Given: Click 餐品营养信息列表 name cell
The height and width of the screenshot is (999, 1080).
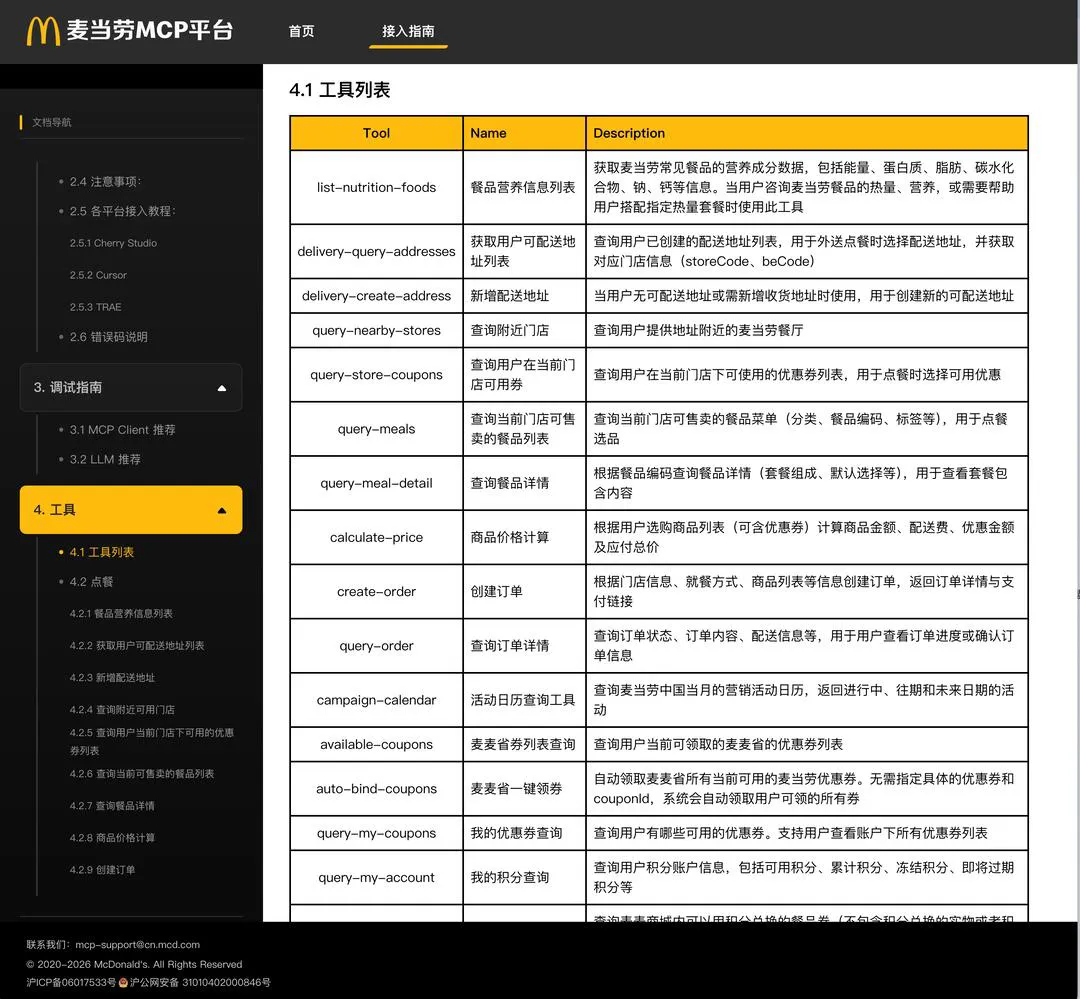Looking at the screenshot, I should click(523, 187).
